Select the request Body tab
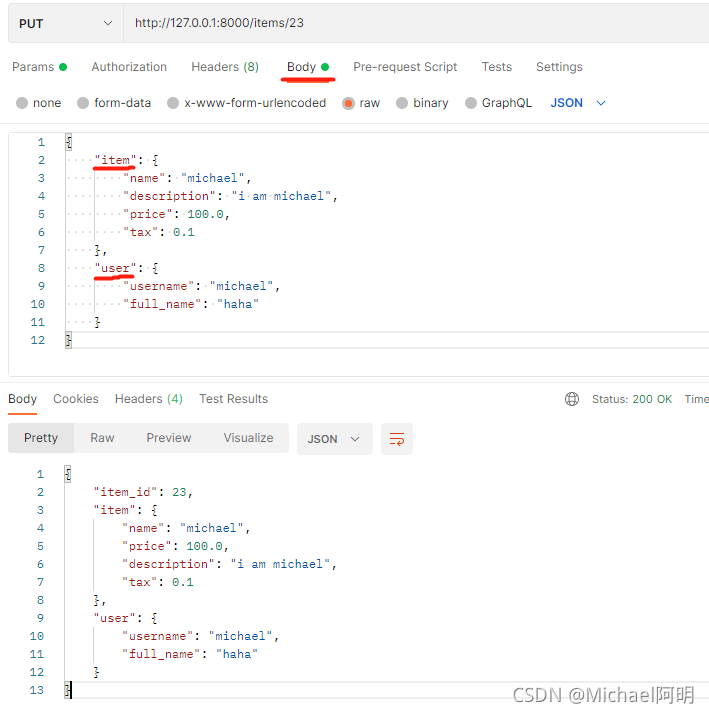 pyautogui.click(x=308, y=67)
